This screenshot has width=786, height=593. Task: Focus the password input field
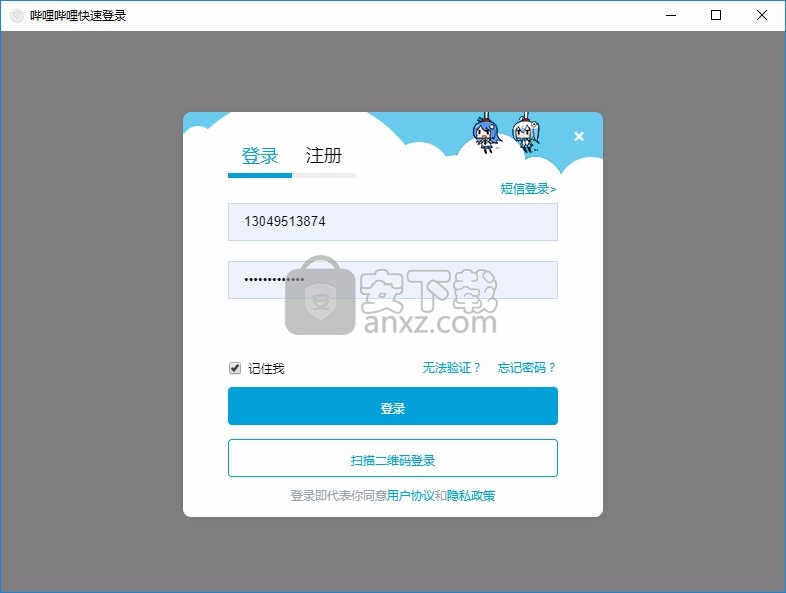tap(392, 280)
